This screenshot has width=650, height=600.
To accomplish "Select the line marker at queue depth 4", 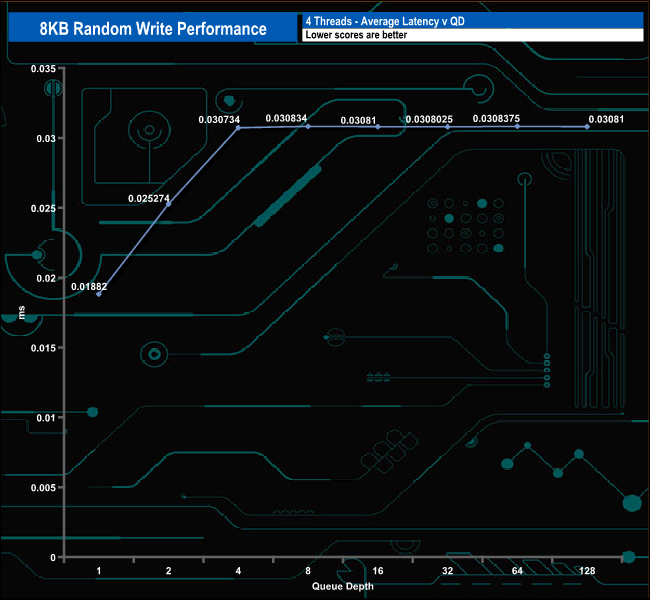I will pos(238,128).
